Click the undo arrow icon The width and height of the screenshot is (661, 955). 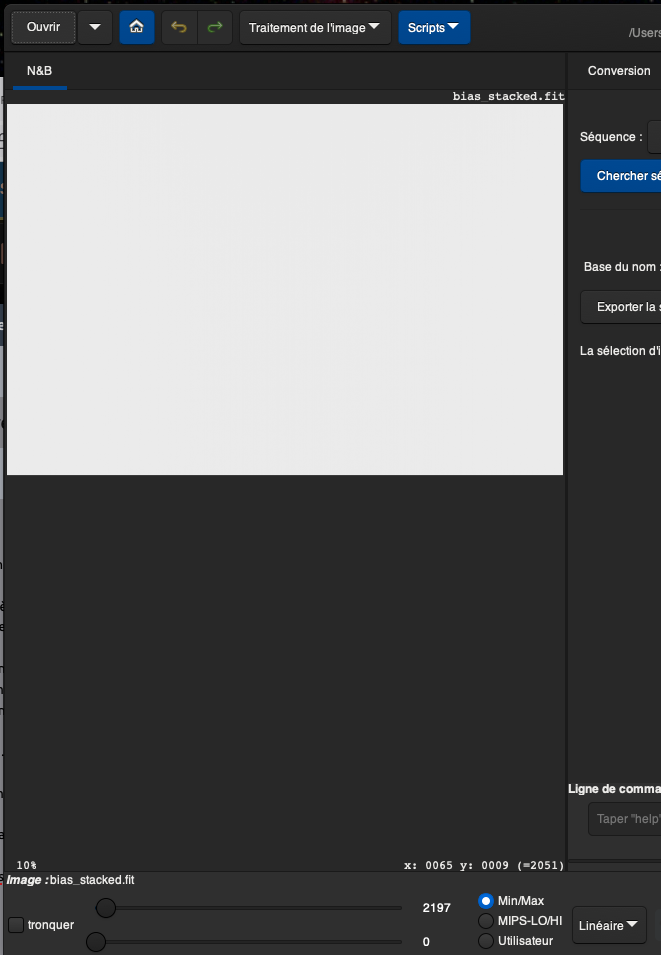point(179,27)
